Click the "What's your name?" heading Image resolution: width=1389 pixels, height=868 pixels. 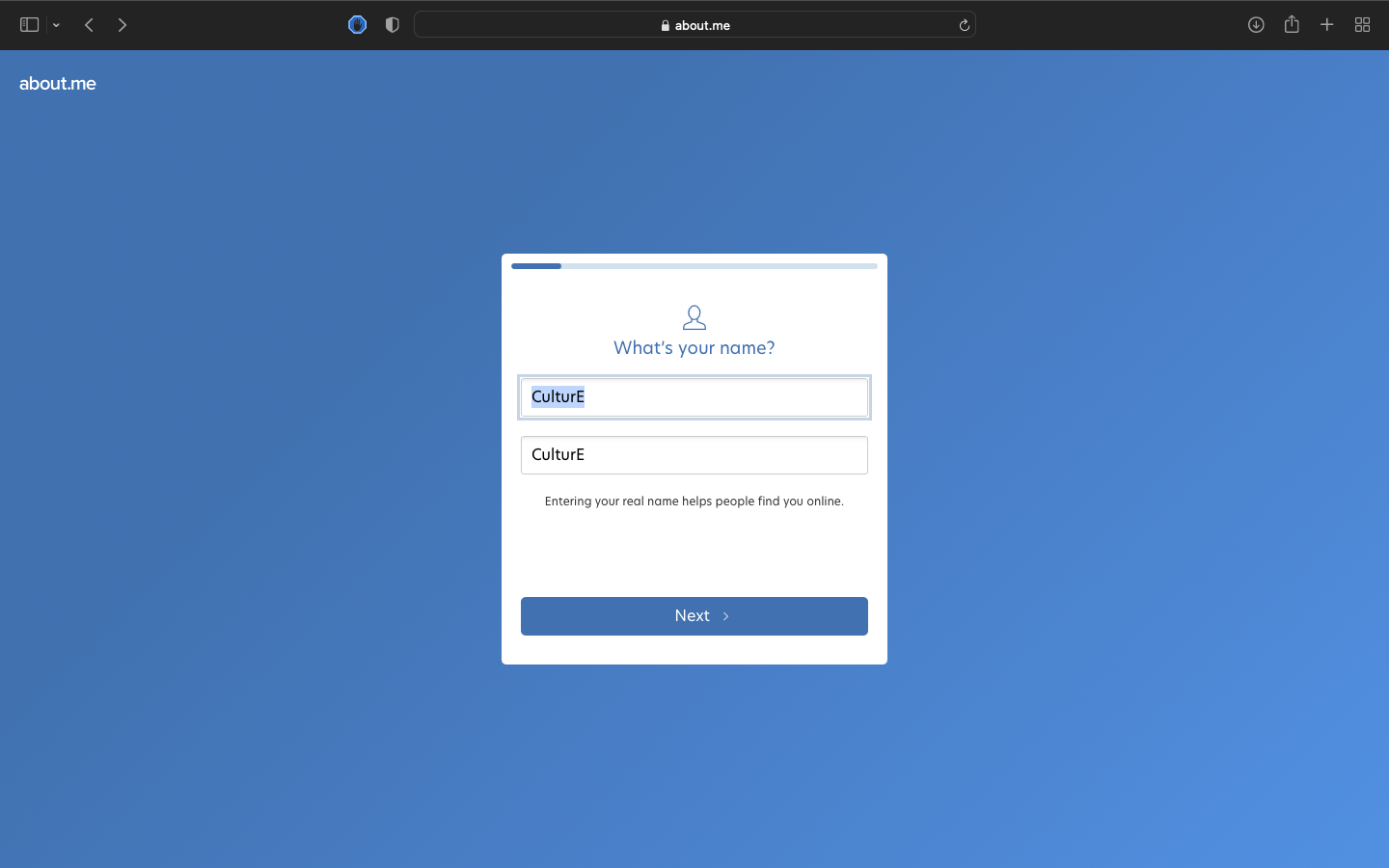point(694,348)
